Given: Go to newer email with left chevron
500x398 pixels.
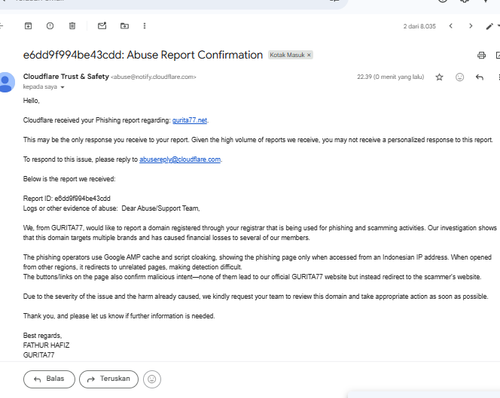Looking at the screenshot, I should 451,26.
